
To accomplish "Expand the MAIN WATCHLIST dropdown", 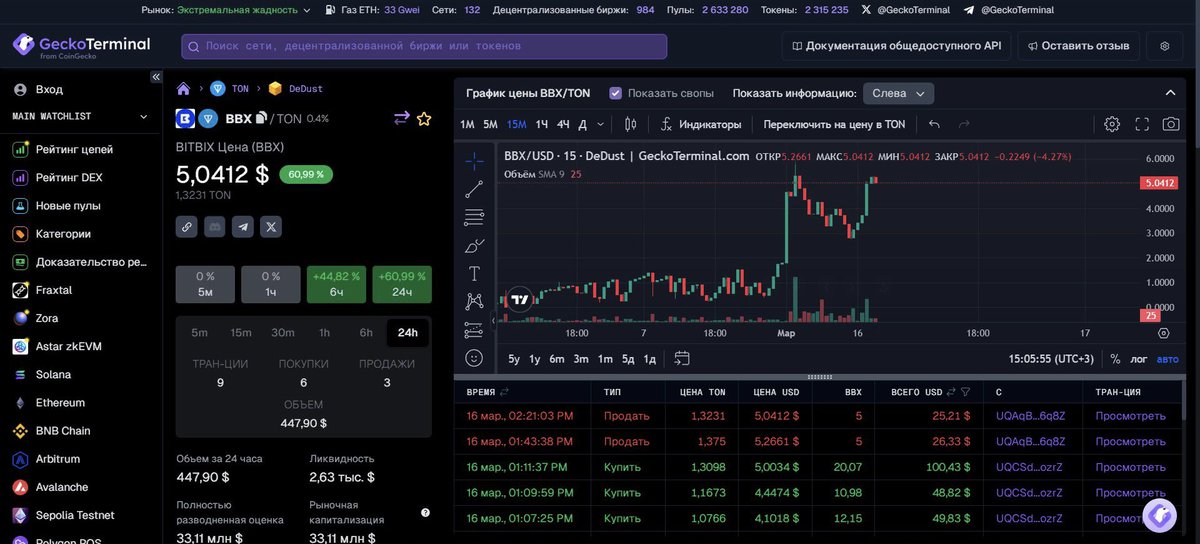I will coord(143,116).
